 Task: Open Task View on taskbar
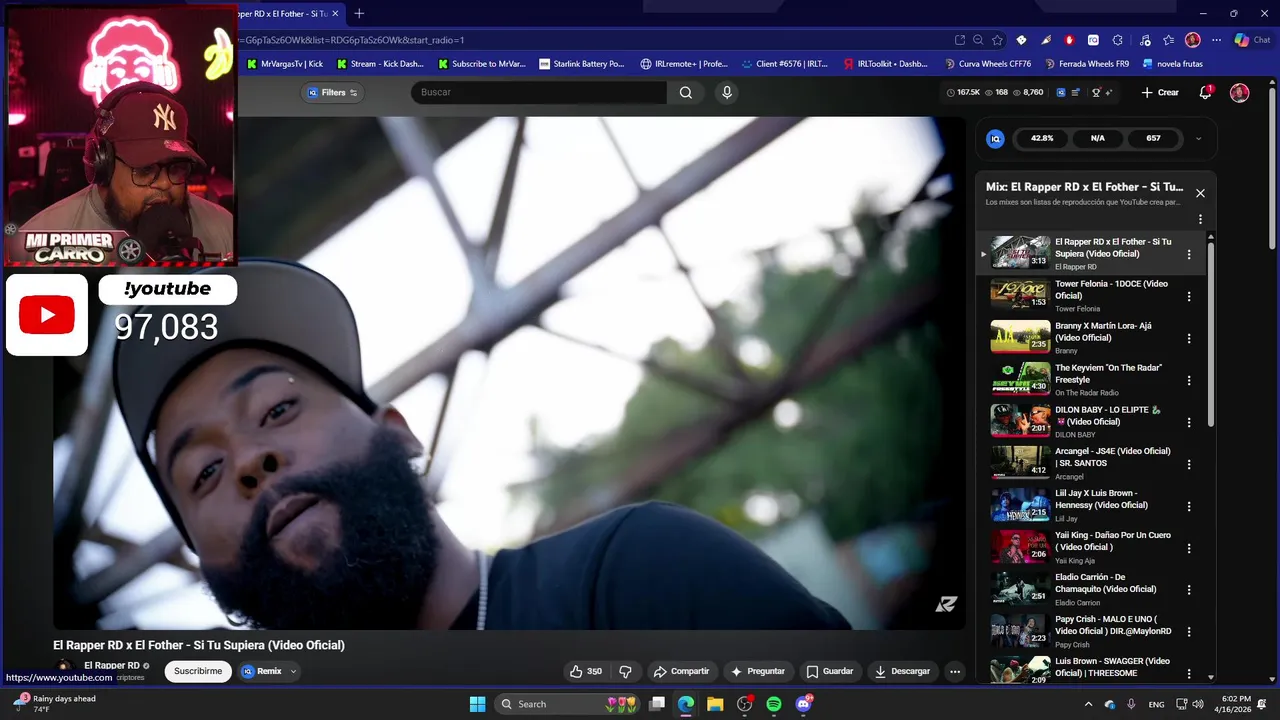pyautogui.click(x=657, y=704)
